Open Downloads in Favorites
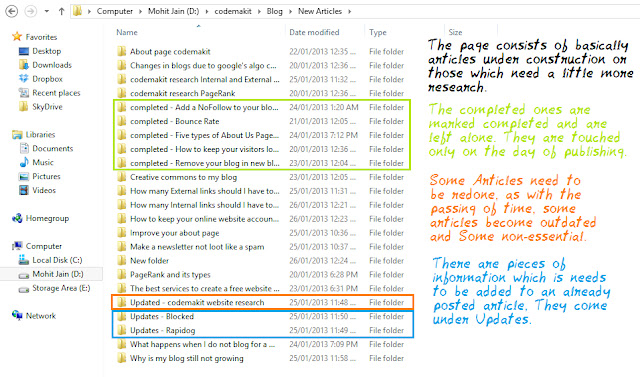The width and height of the screenshot is (640, 377). [x=52, y=65]
